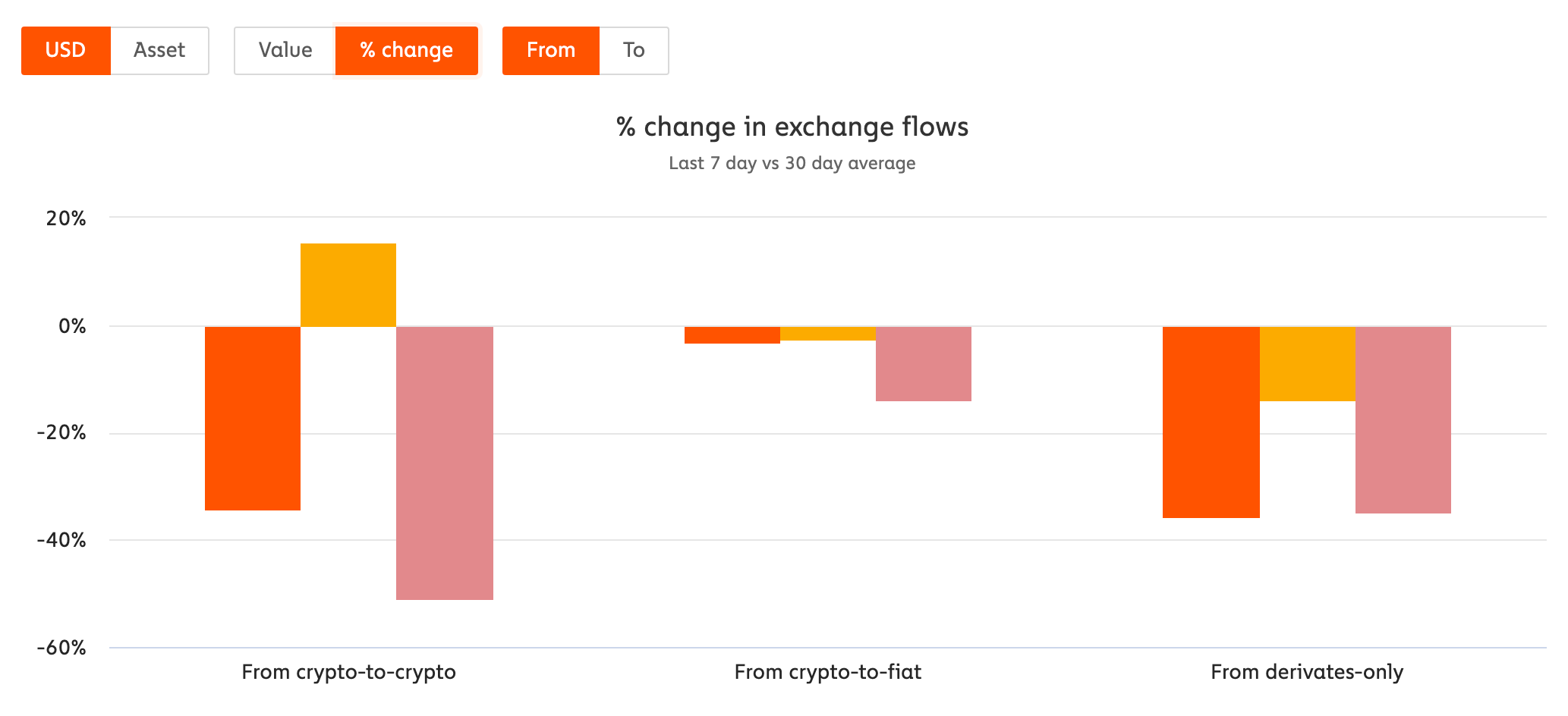Select the % change option

[407, 51]
